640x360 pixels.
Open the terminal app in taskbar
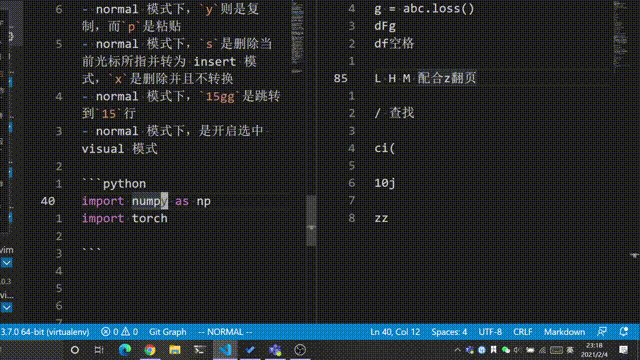200,350
